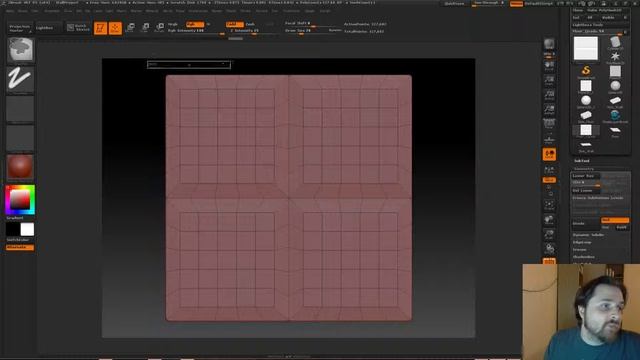Open the red material sphere picker
This screenshot has height=360, width=640.
pyautogui.click(x=20, y=167)
